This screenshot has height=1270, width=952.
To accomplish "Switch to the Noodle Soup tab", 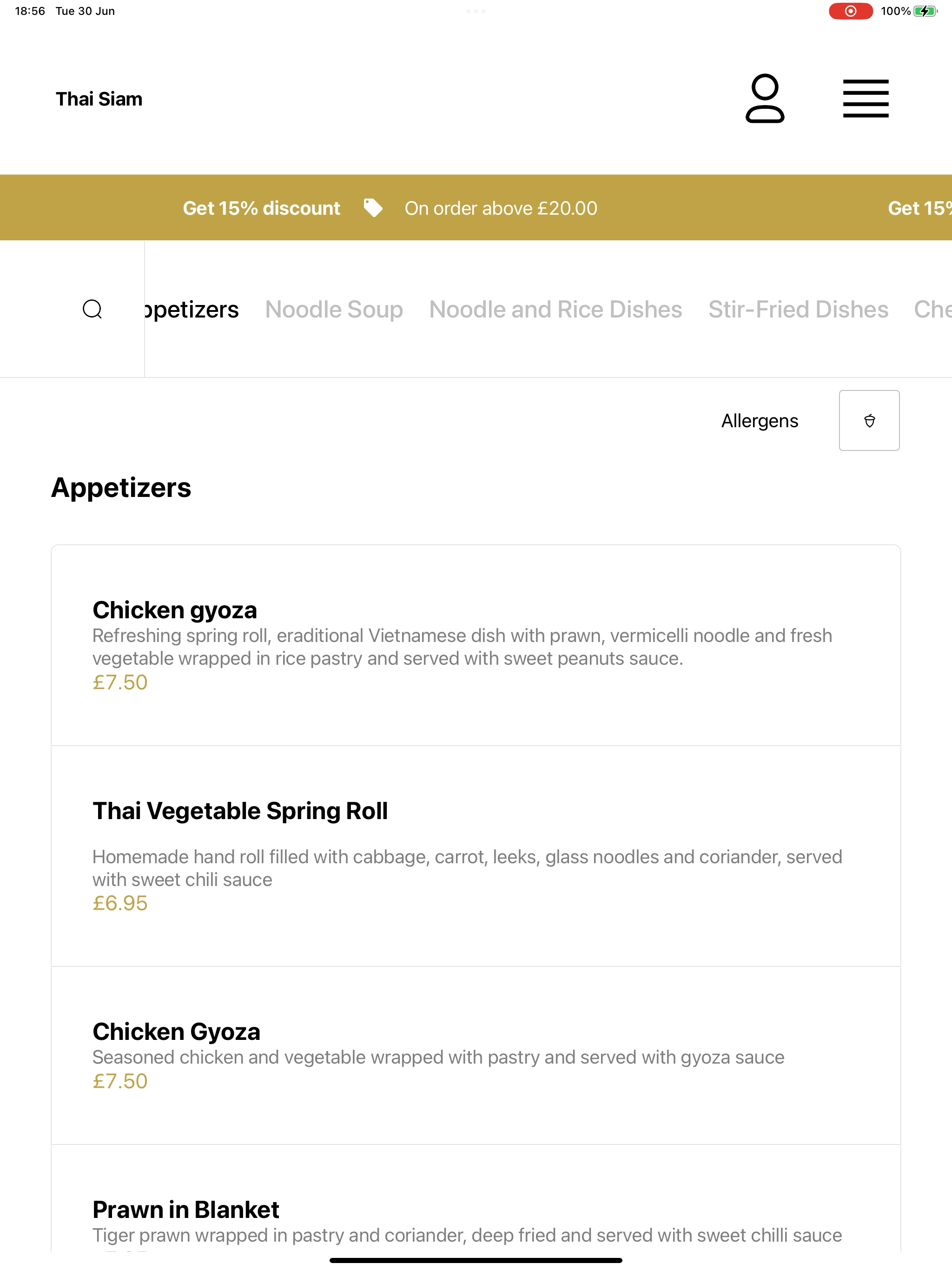I will tap(334, 309).
